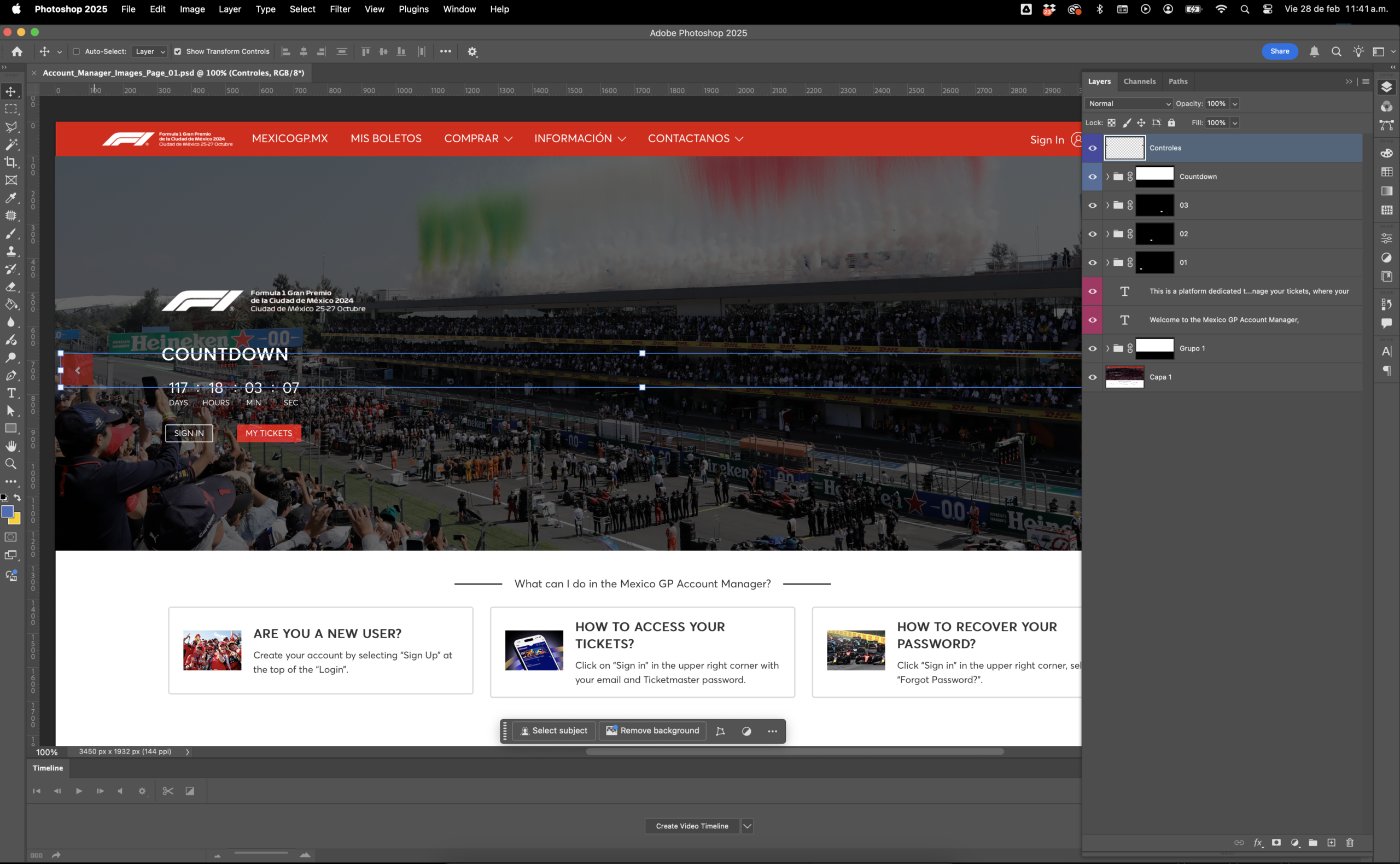
Task: Click the add layer style fx icon
Action: (1258, 842)
